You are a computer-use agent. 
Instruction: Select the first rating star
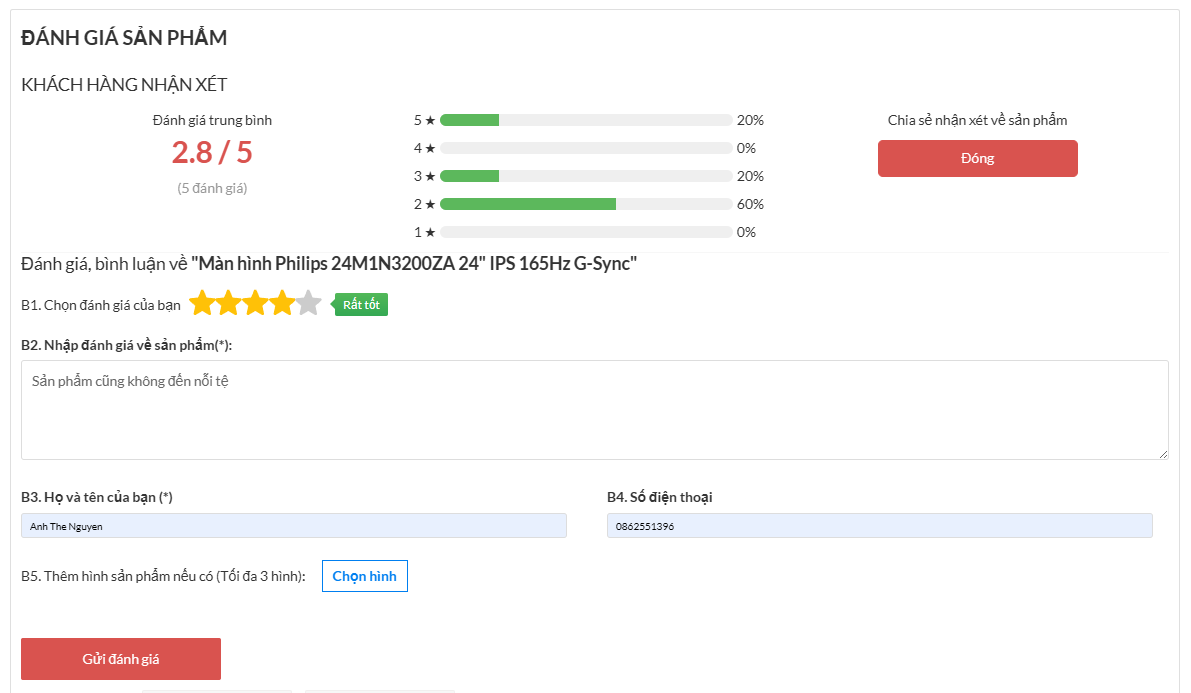pyautogui.click(x=203, y=303)
